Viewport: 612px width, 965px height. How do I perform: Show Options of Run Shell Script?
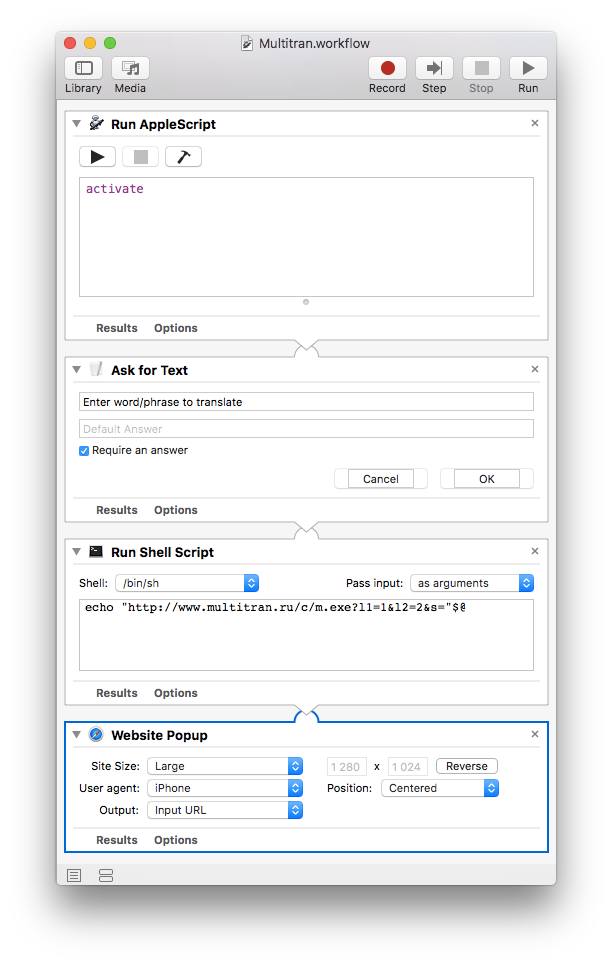click(175, 693)
